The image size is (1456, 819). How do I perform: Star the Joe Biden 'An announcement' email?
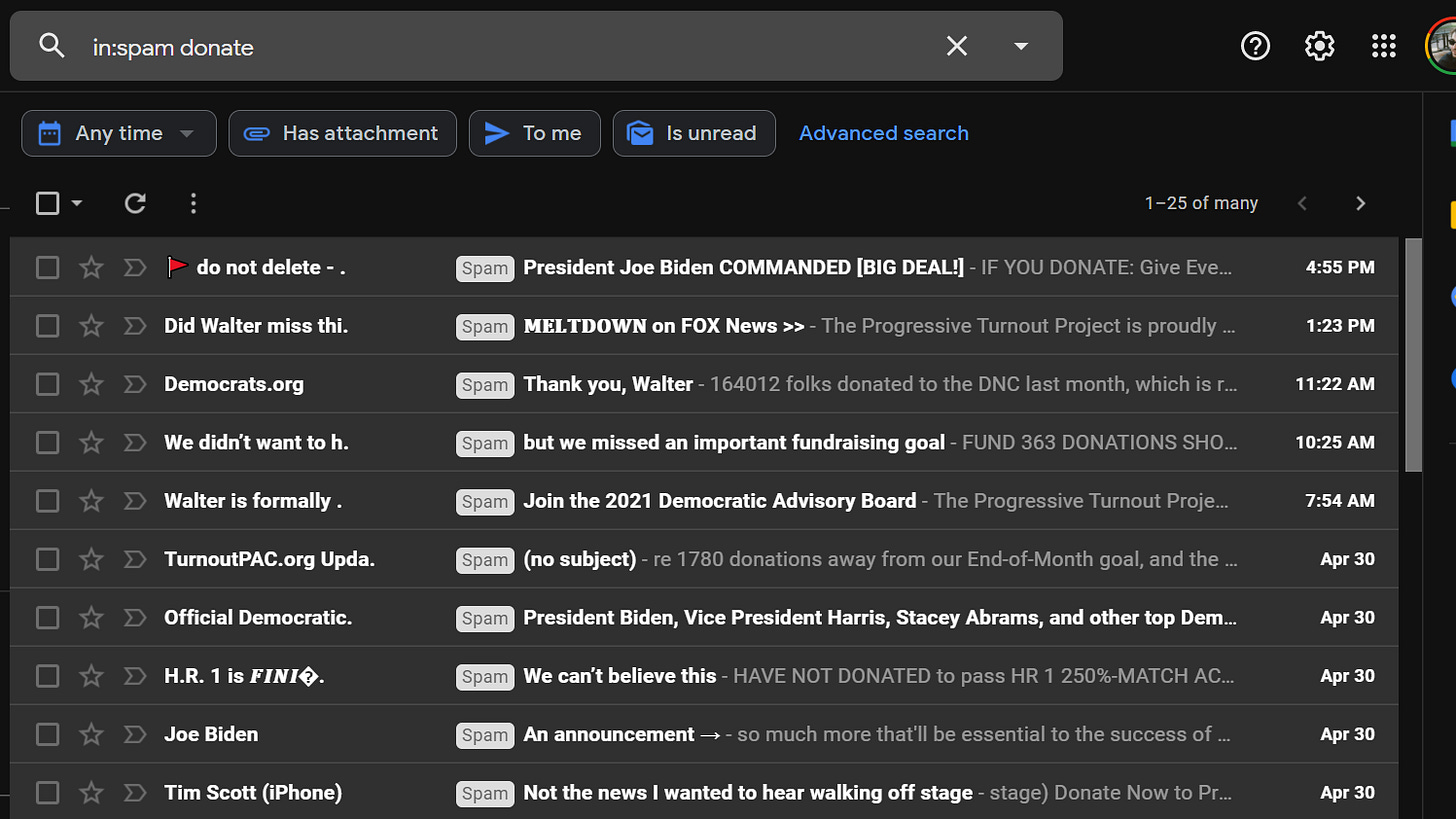(91, 734)
